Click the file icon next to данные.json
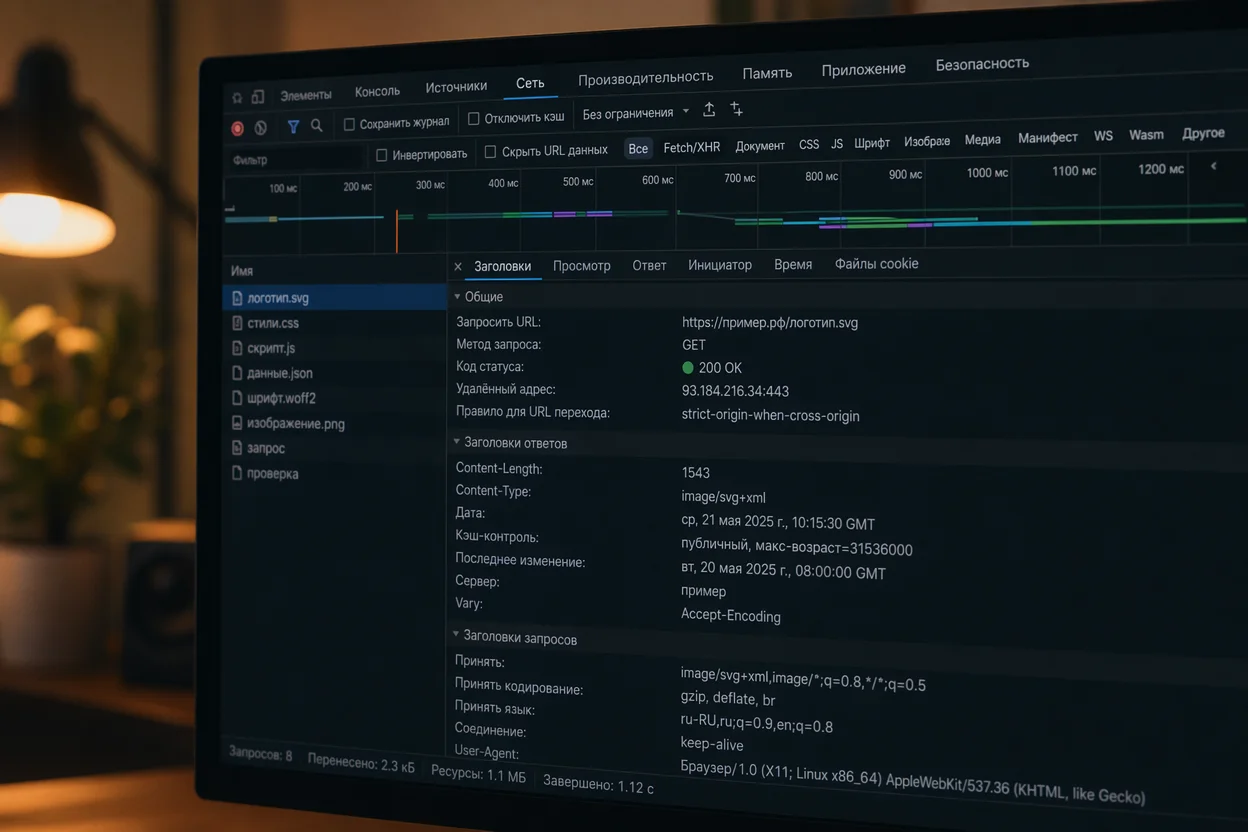Image resolution: width=1248 pixels, height=832 pixels. click(237, 373)
